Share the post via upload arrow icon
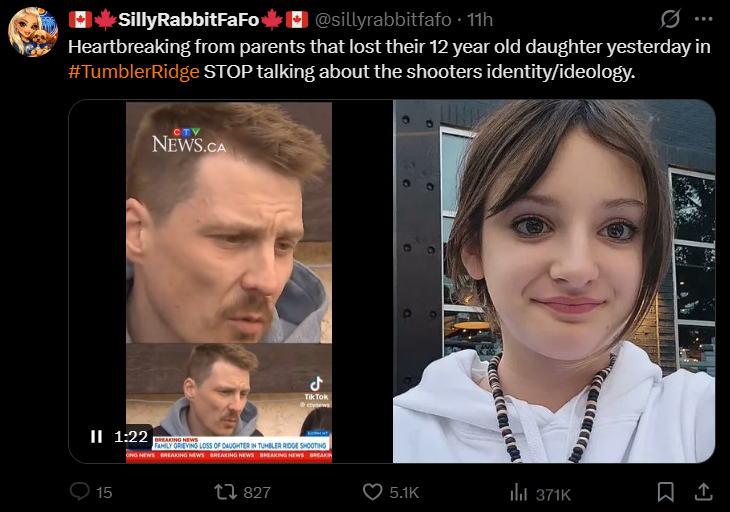 [x=703, y=492]
